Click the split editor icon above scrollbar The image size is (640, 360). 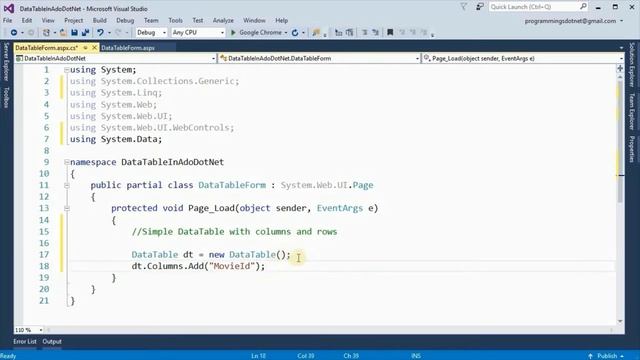coord(620,68)
